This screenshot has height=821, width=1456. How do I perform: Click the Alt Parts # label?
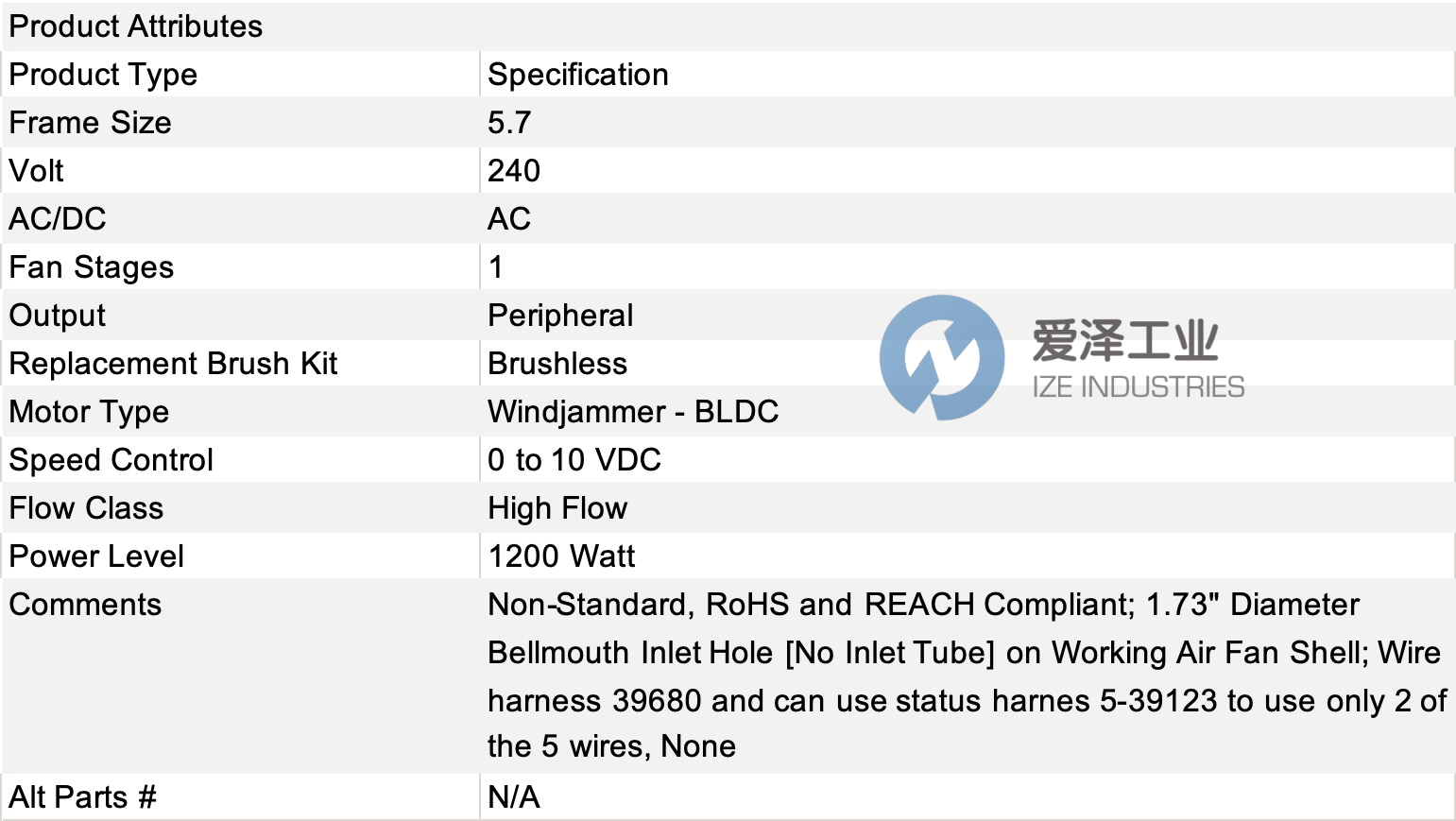[x=83, y=797]
